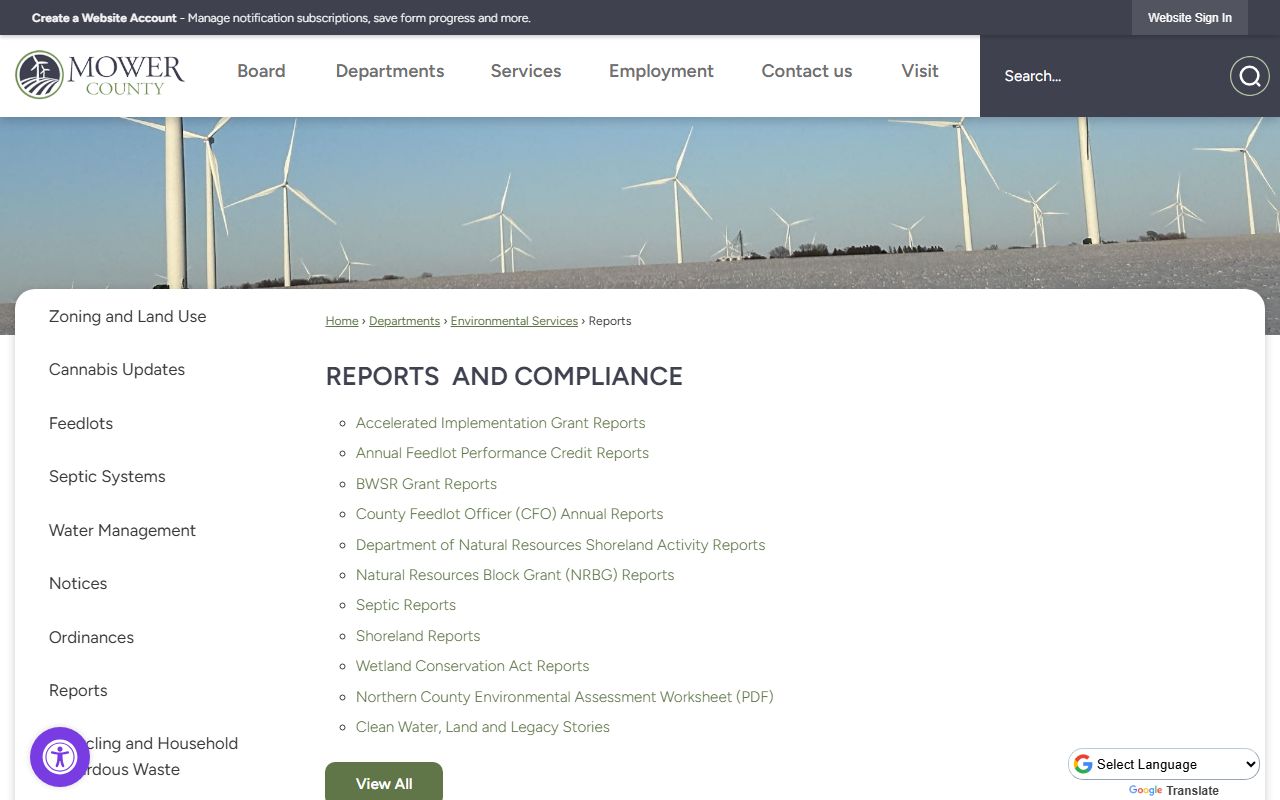
Task: Open BWSR Grant Reports link
Action: pos(426,484)
